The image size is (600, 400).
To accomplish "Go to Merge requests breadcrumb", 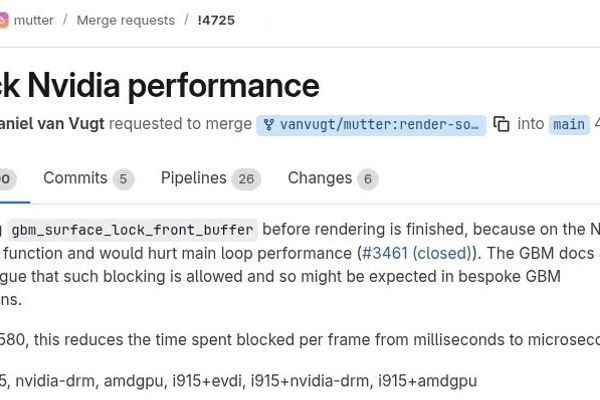I will click(125, 20).
